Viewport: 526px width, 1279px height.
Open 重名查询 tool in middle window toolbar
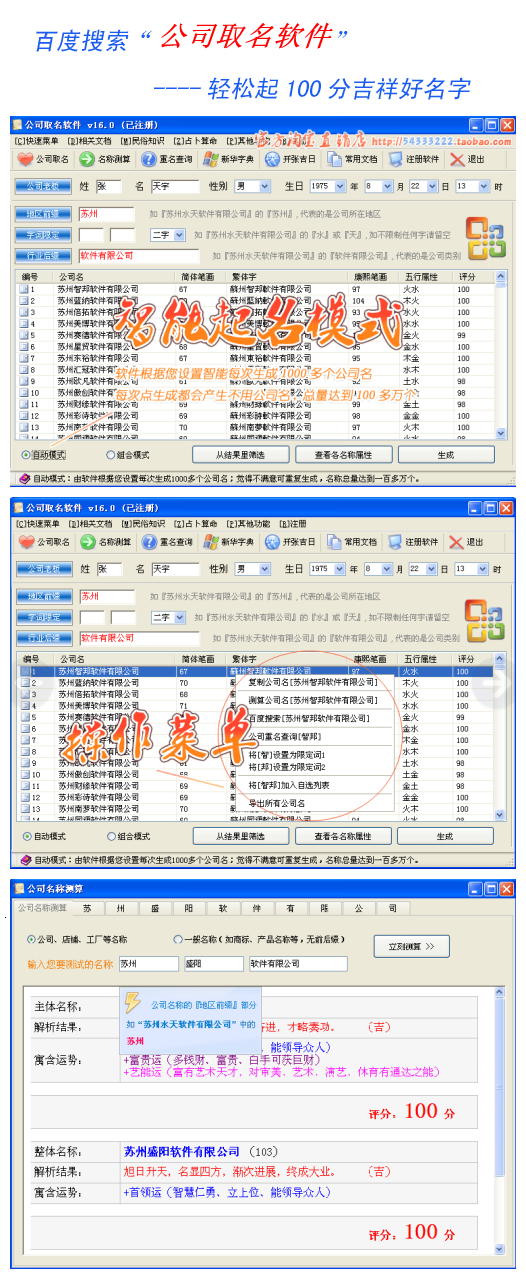167,542
